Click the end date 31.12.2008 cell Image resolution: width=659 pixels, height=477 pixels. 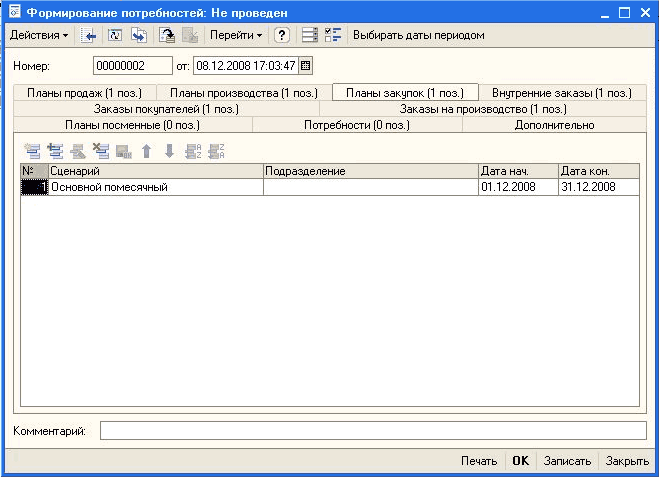tap(599, 187)
